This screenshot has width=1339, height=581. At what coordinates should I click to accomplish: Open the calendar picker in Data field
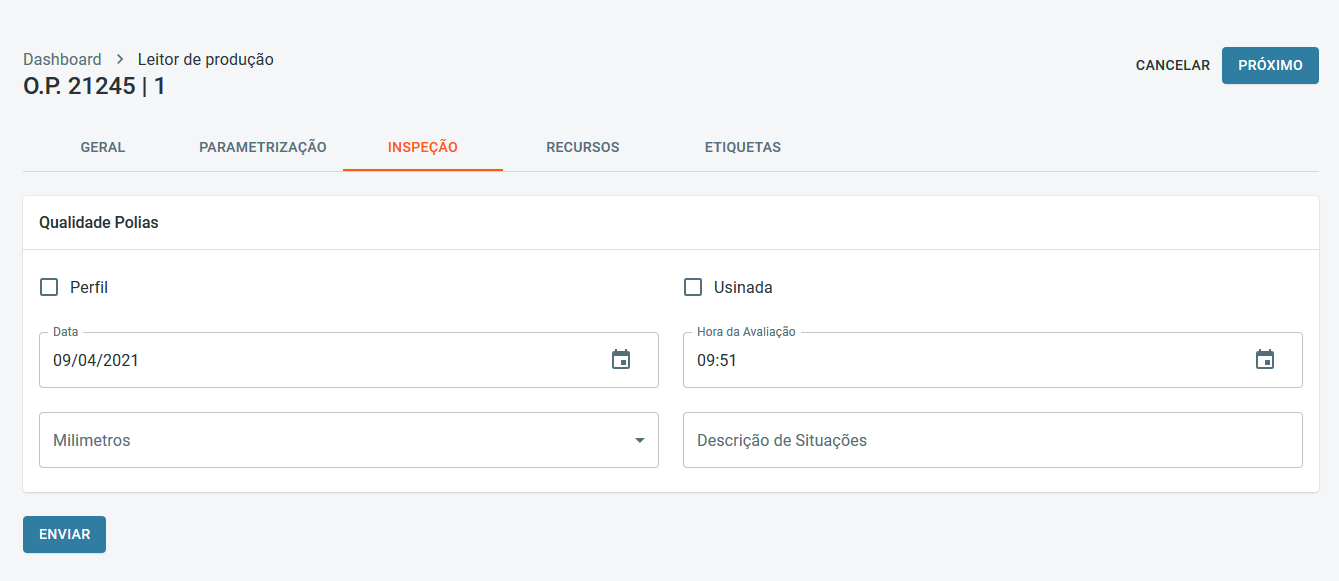[x=621, y=360]
